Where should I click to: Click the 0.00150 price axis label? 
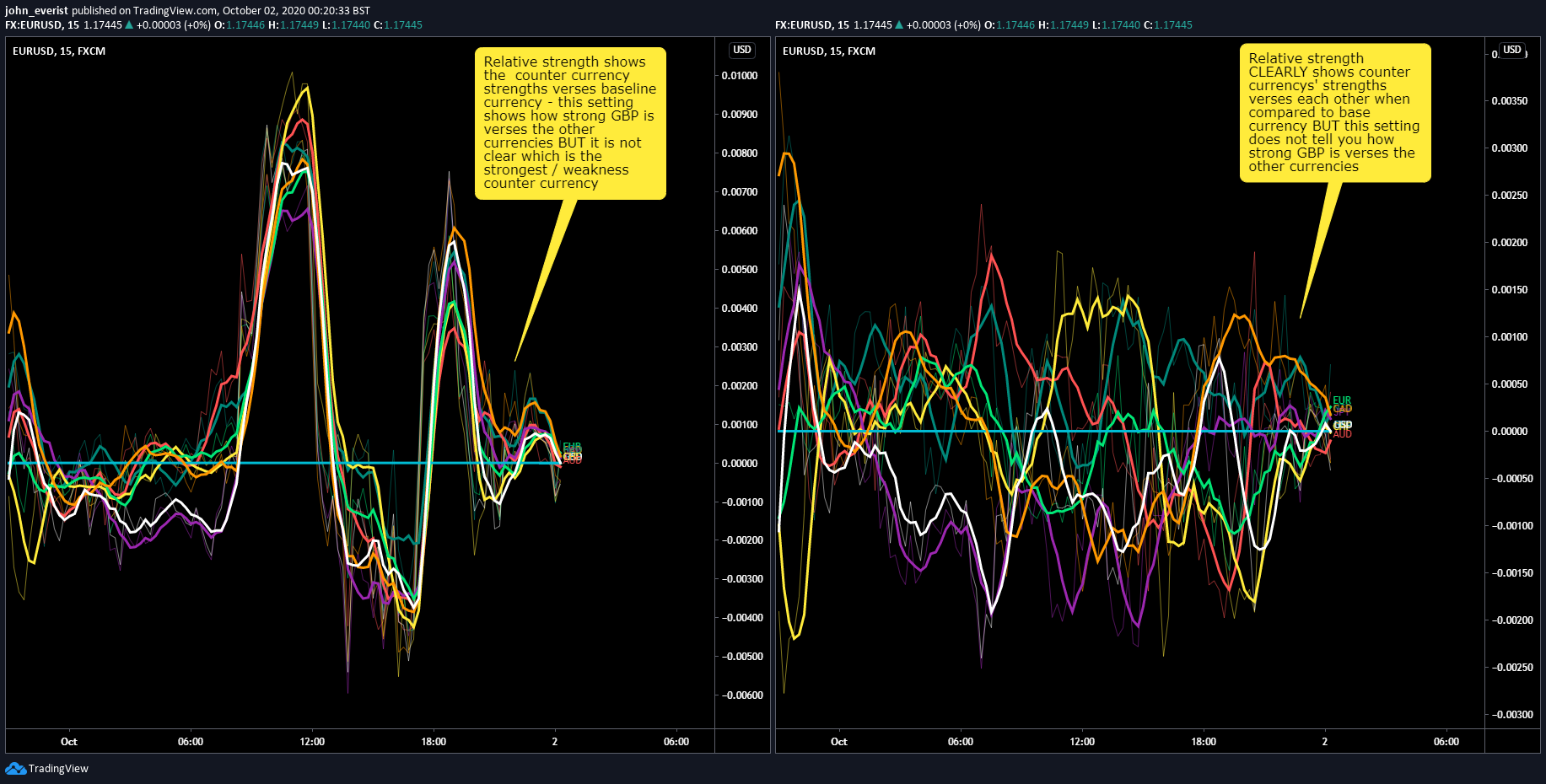[1510, 290]
